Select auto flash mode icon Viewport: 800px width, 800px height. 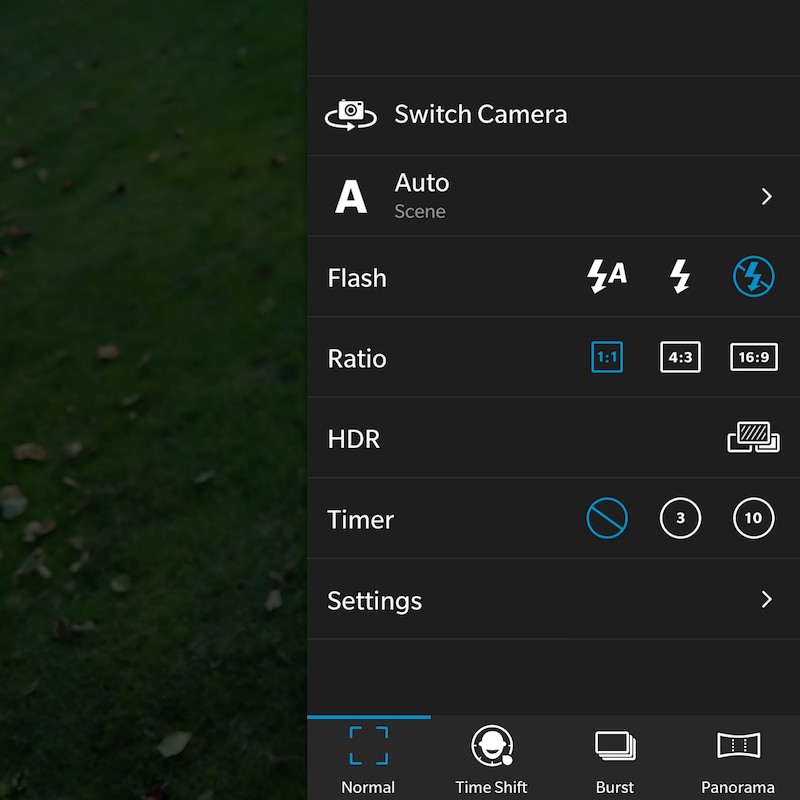tap(607, 276)
